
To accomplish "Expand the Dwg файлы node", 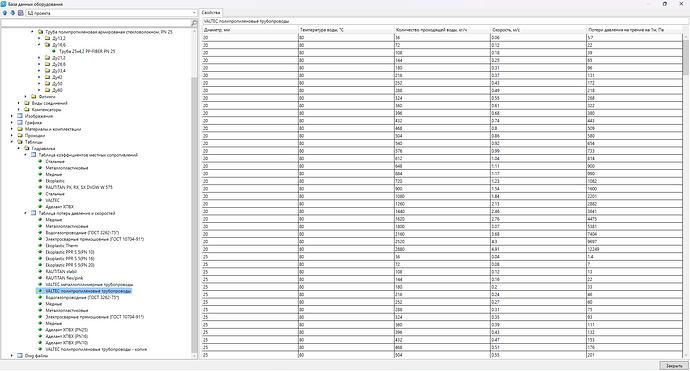I will click(x=12, y=356).
